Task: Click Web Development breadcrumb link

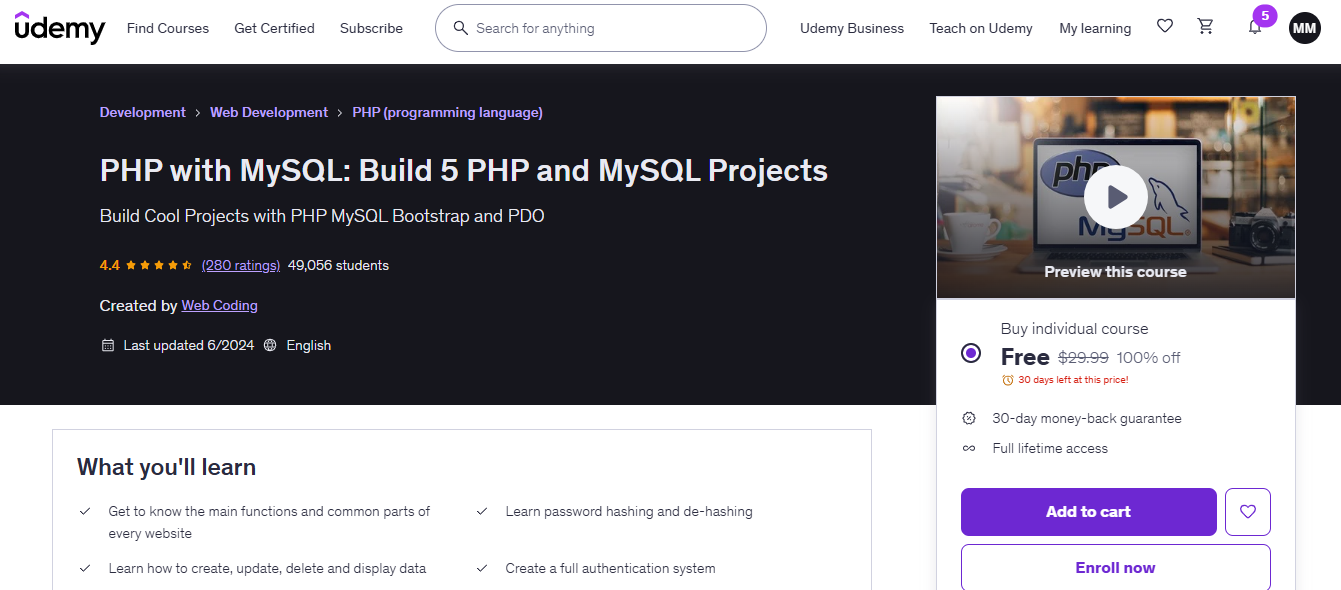Action: click(269, 112)
